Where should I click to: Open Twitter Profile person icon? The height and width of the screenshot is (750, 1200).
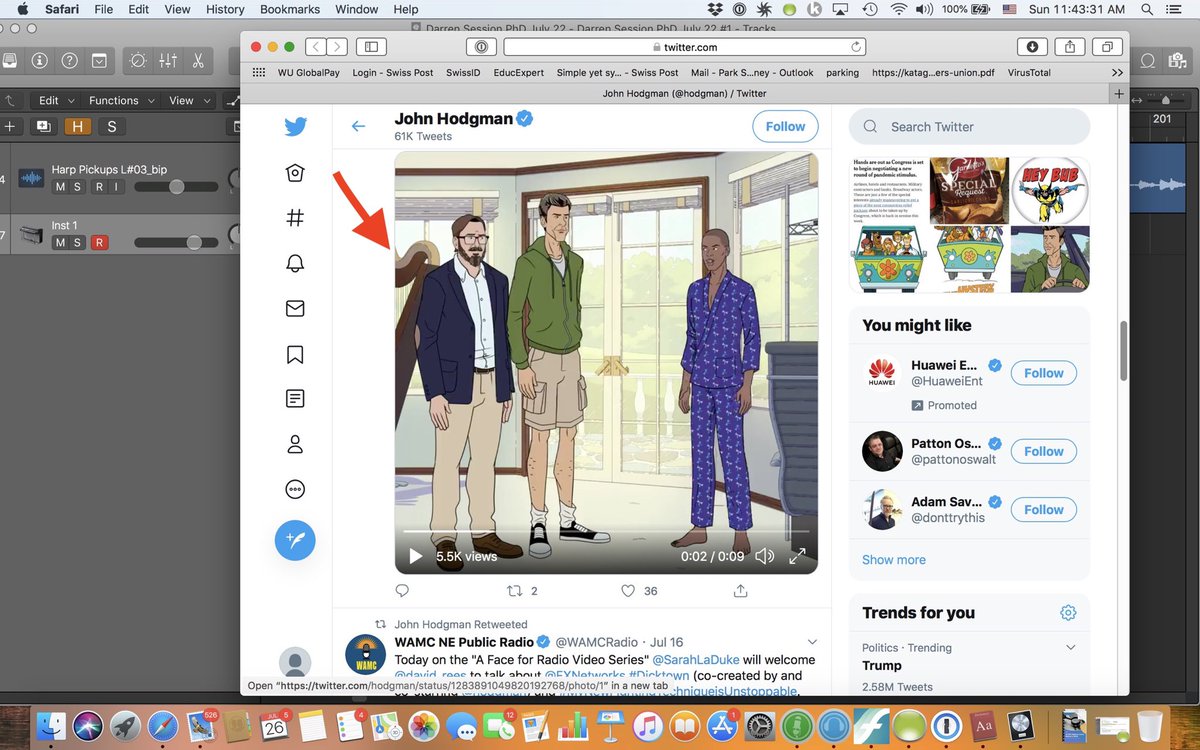pyautogui.click(x=295, y=444)
